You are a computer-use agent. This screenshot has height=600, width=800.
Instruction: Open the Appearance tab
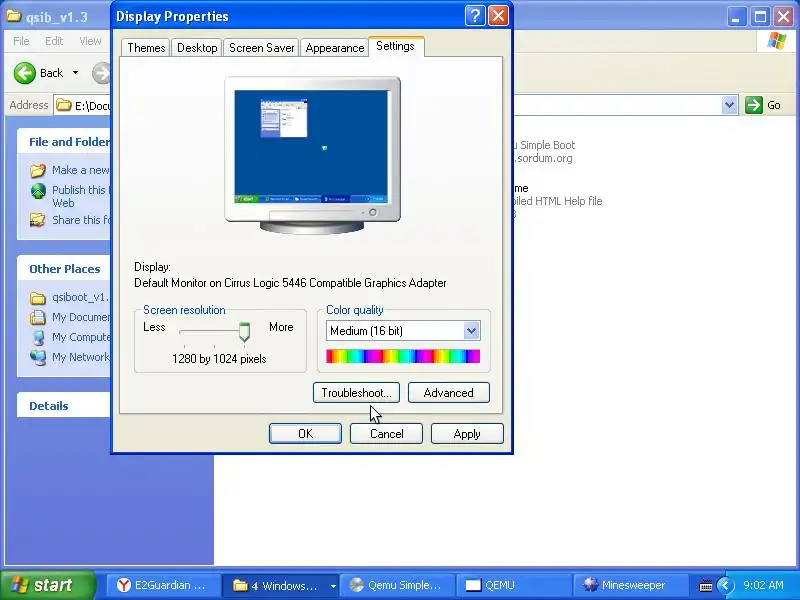[335, 47]
